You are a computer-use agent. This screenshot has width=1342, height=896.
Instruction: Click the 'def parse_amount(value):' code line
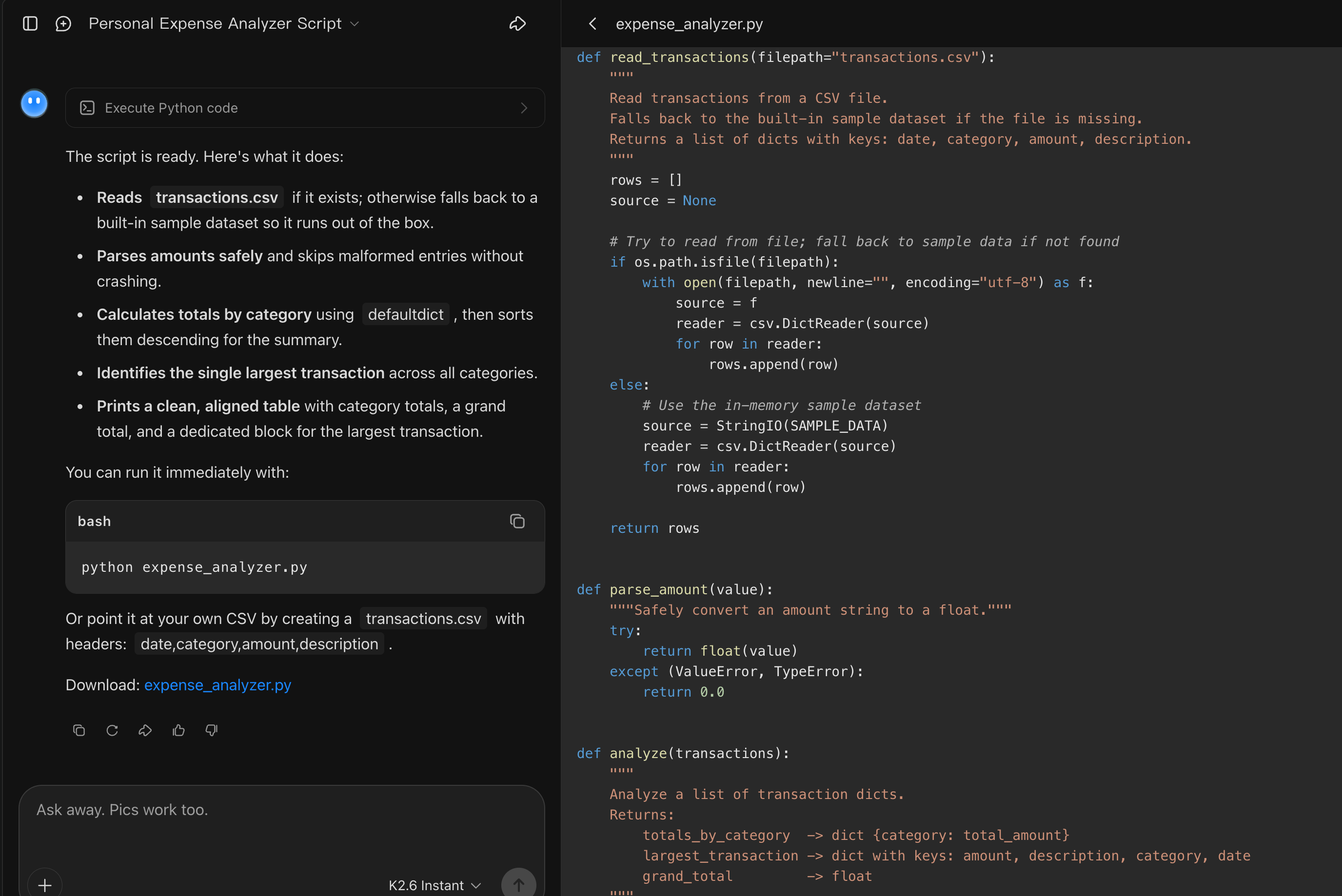(x=674, y=589)
